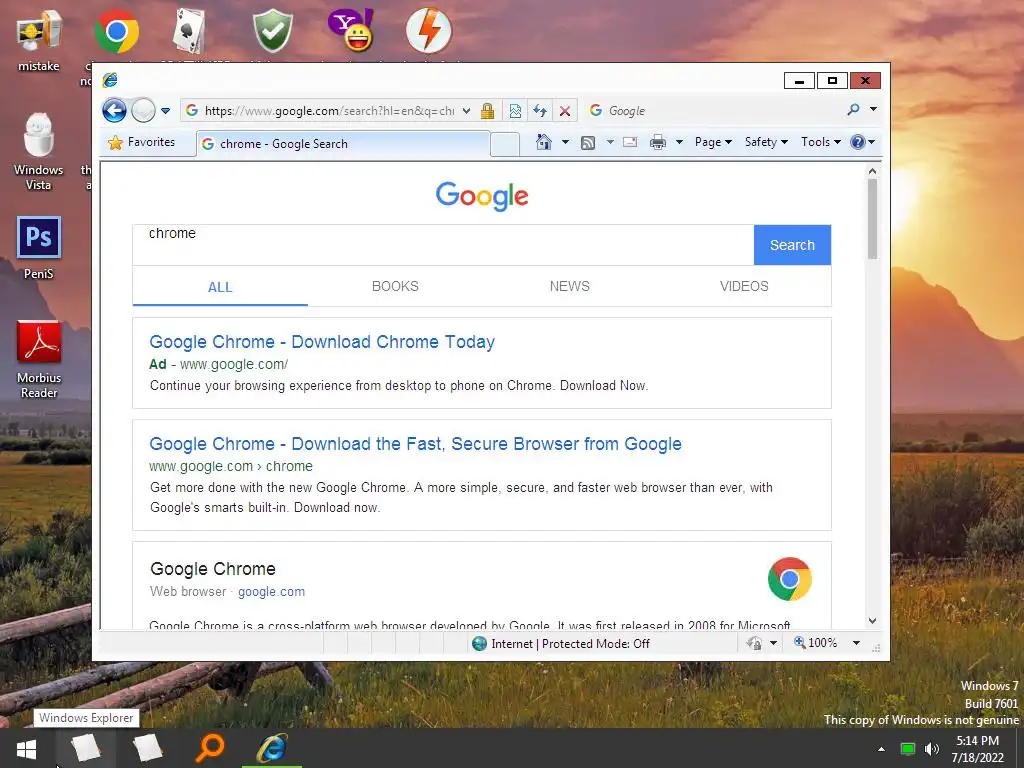
Task: Click the security padlock icon
Action: click(x=487, y=111)
